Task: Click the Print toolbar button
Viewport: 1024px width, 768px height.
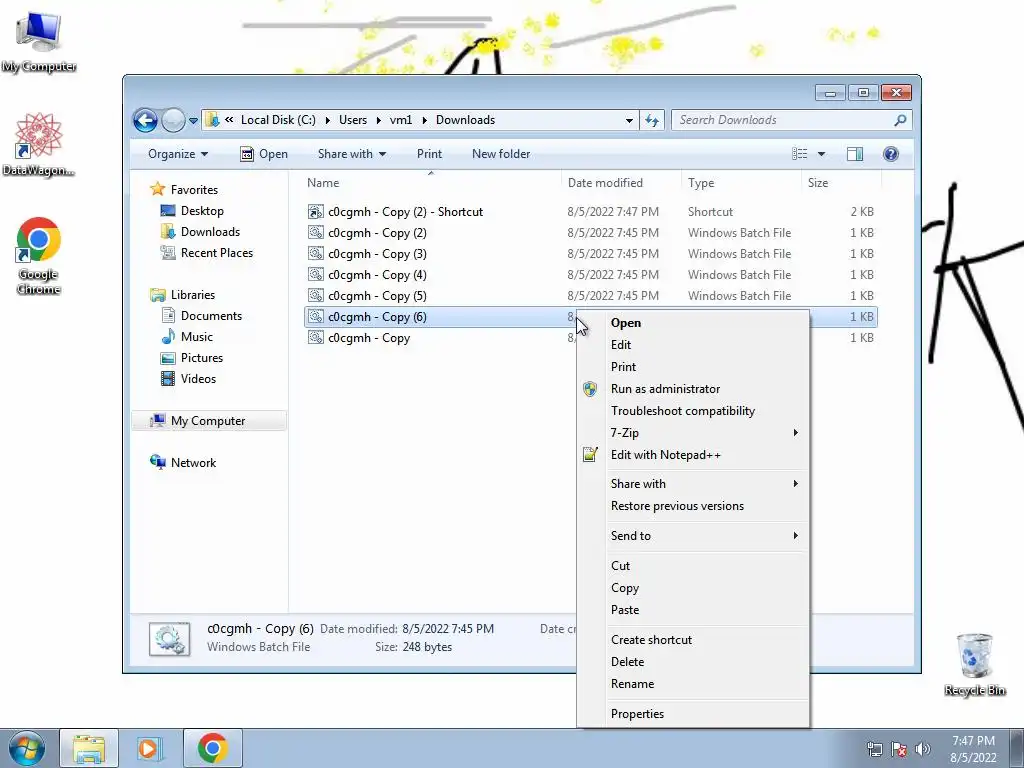Action: (x=429, y=154)
